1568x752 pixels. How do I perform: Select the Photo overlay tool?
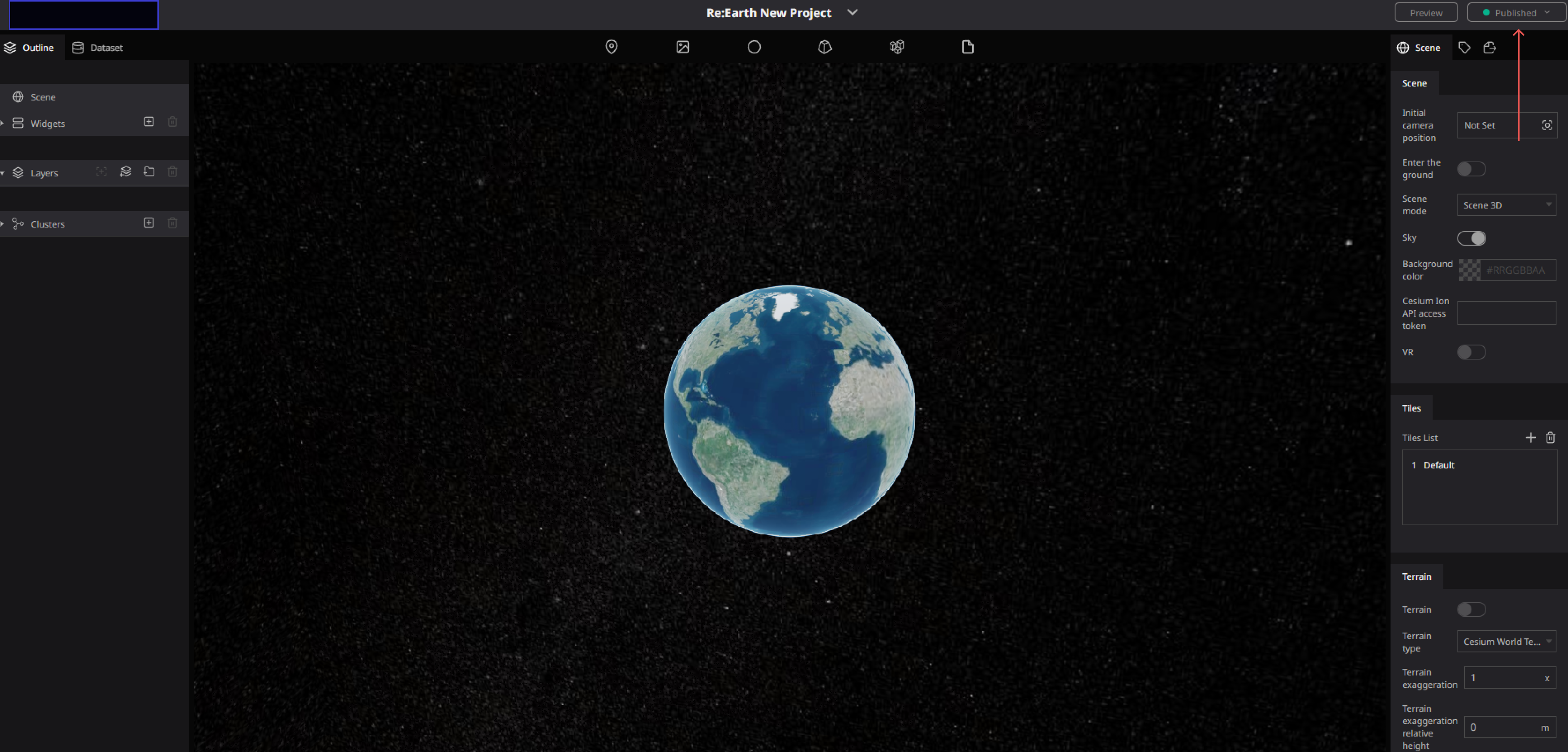coord(682,47)
